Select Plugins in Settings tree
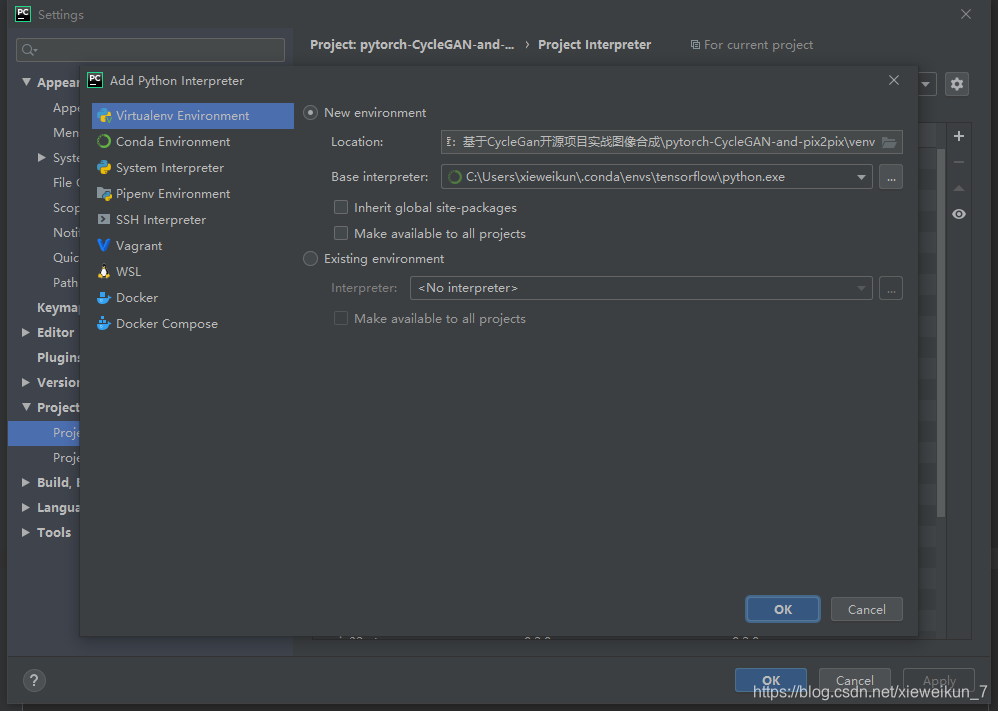The image size is (998, 711). (58, 358)
